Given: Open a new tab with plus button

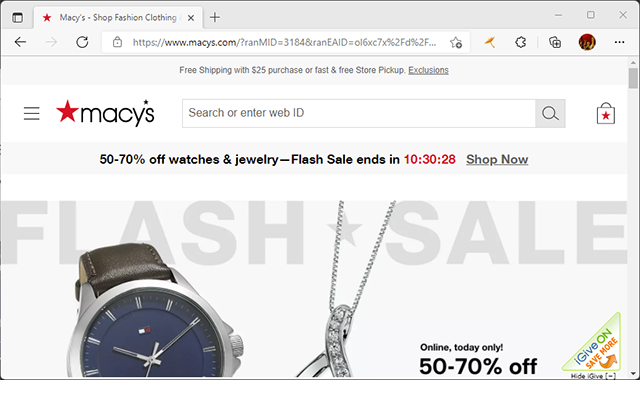Looking at the screenshot, I should point(215,17).
